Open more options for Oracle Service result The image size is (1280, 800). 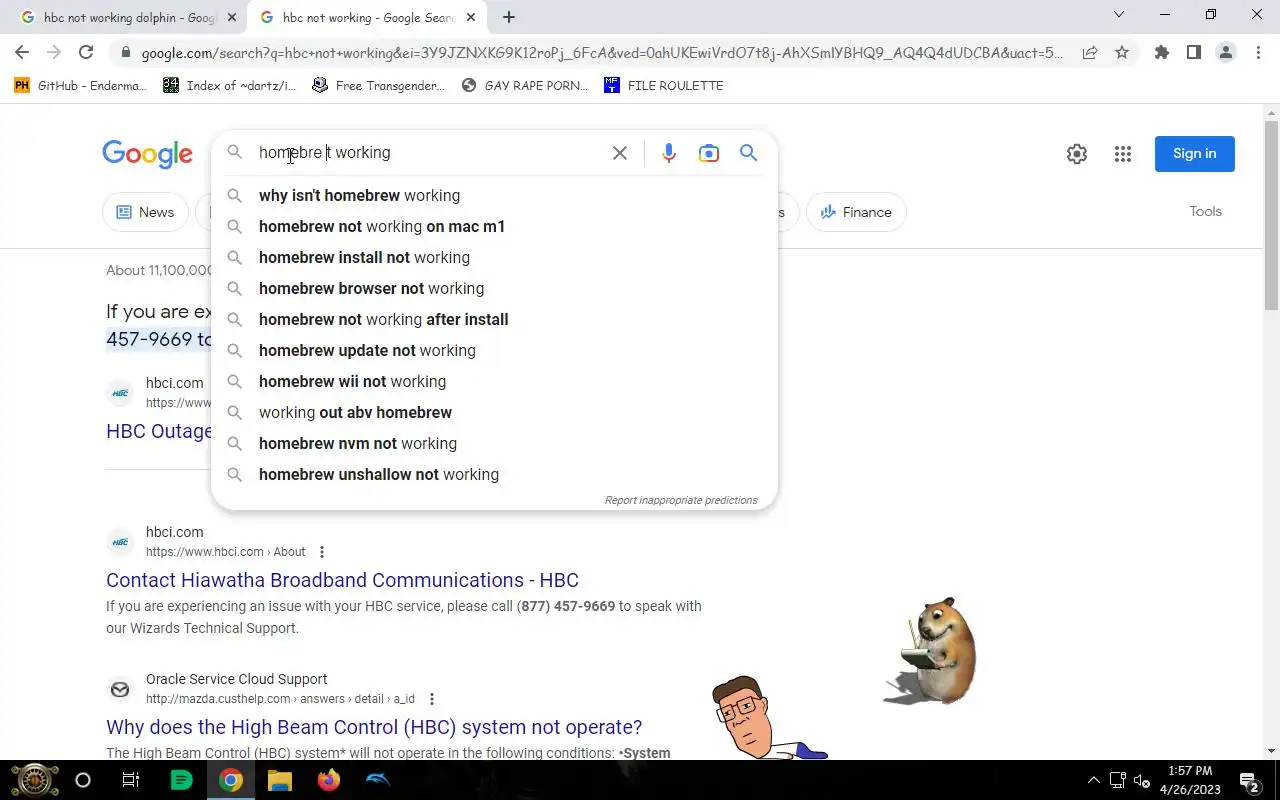coord(432,699)
